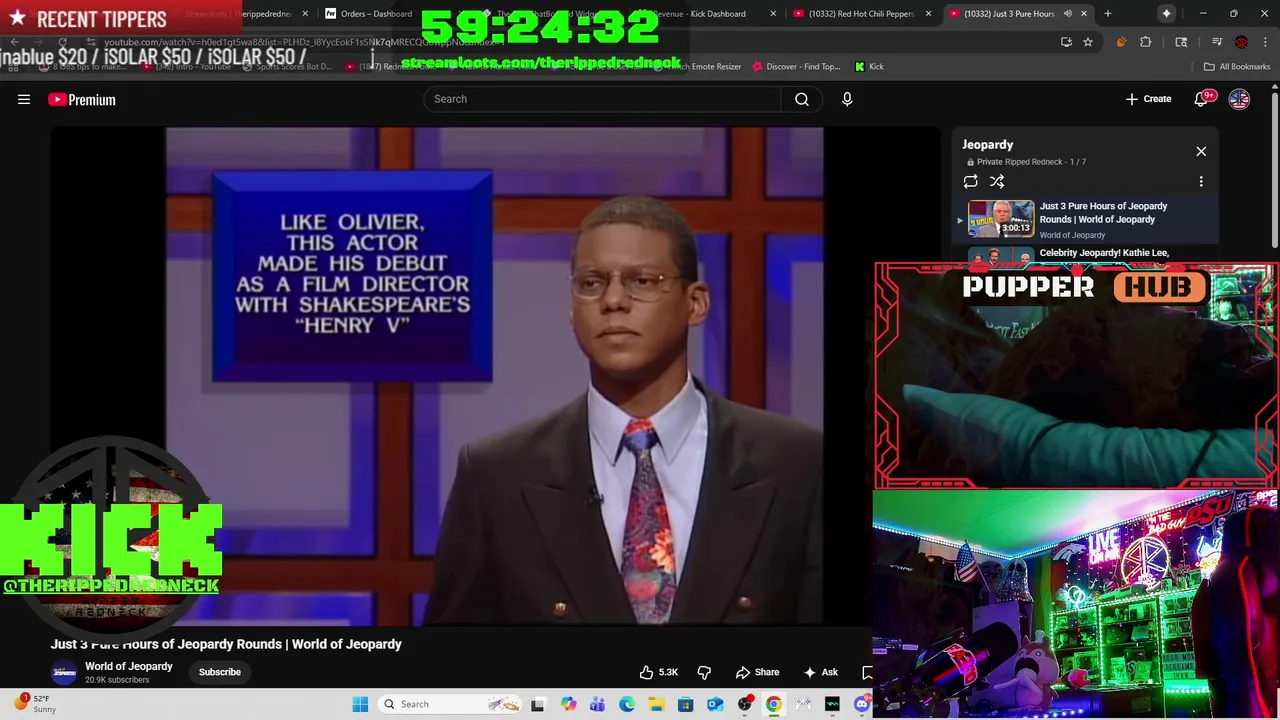Select Just 3 Pure Hours playlist thumbnail
Screen dimensions: 1280x720
coord(1001,219)
